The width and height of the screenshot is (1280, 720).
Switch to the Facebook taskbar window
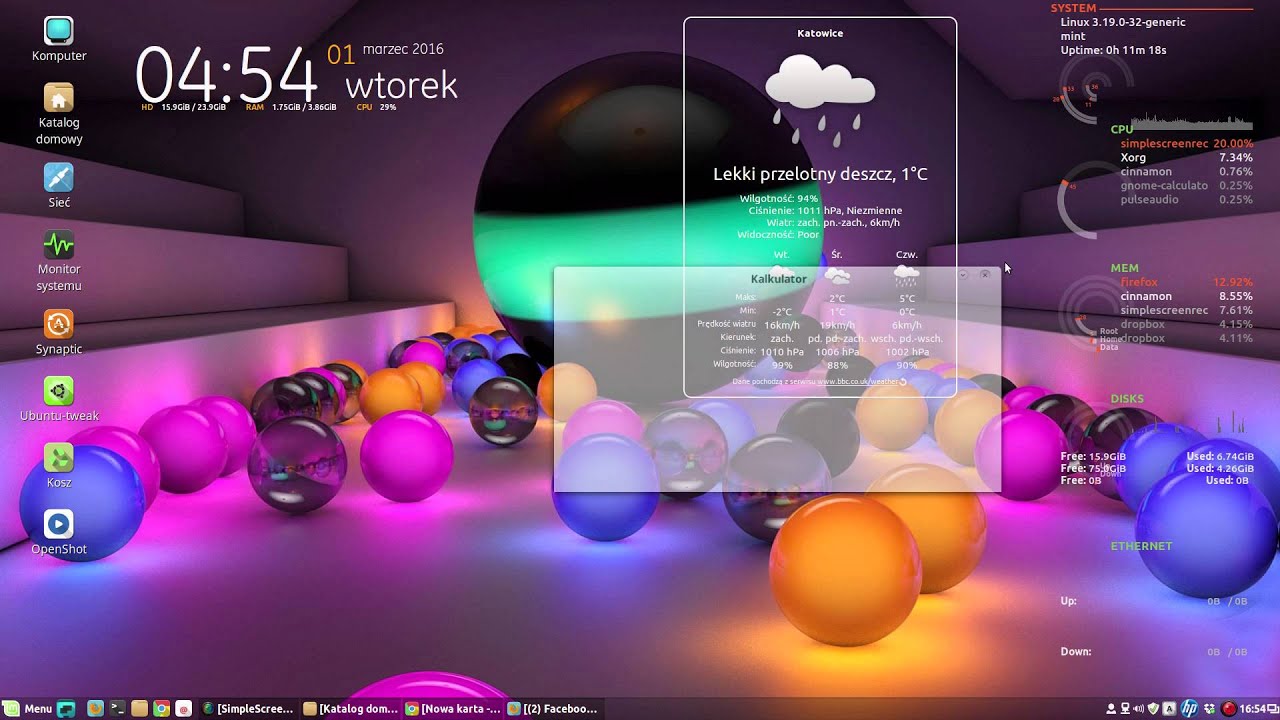pyautogui.click(x=553, y=708)
